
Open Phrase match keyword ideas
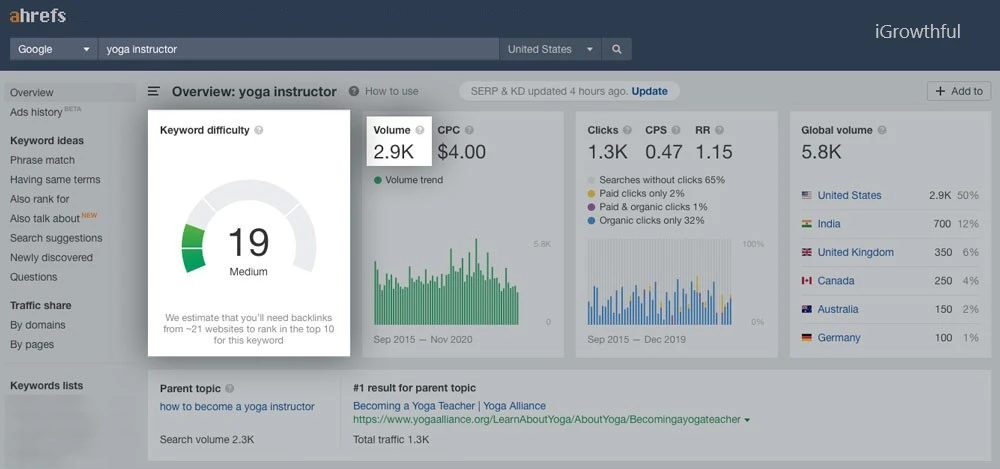coord(42,160)
